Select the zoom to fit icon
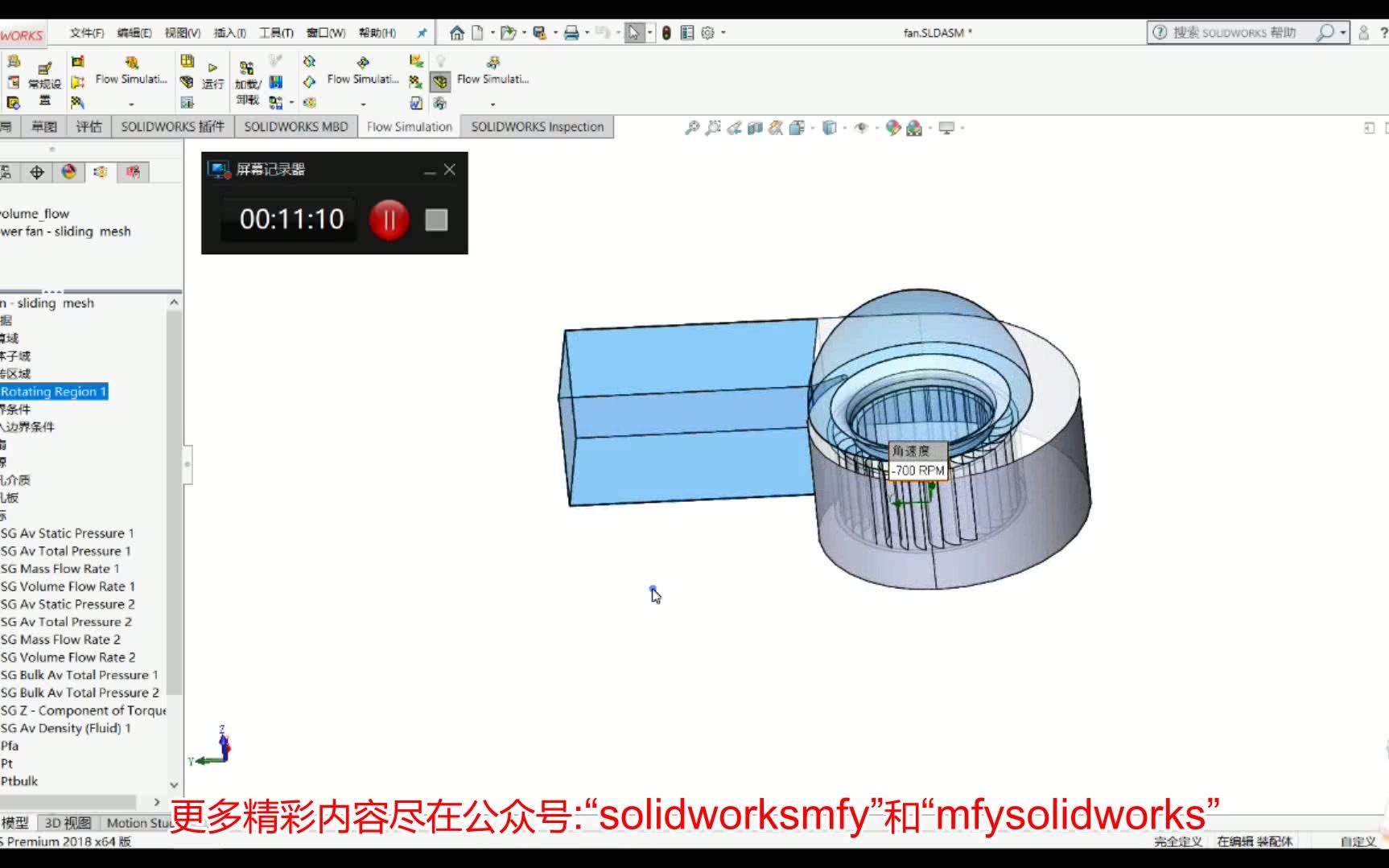Screen dimensions: 1389x868 tap(694, 127)
